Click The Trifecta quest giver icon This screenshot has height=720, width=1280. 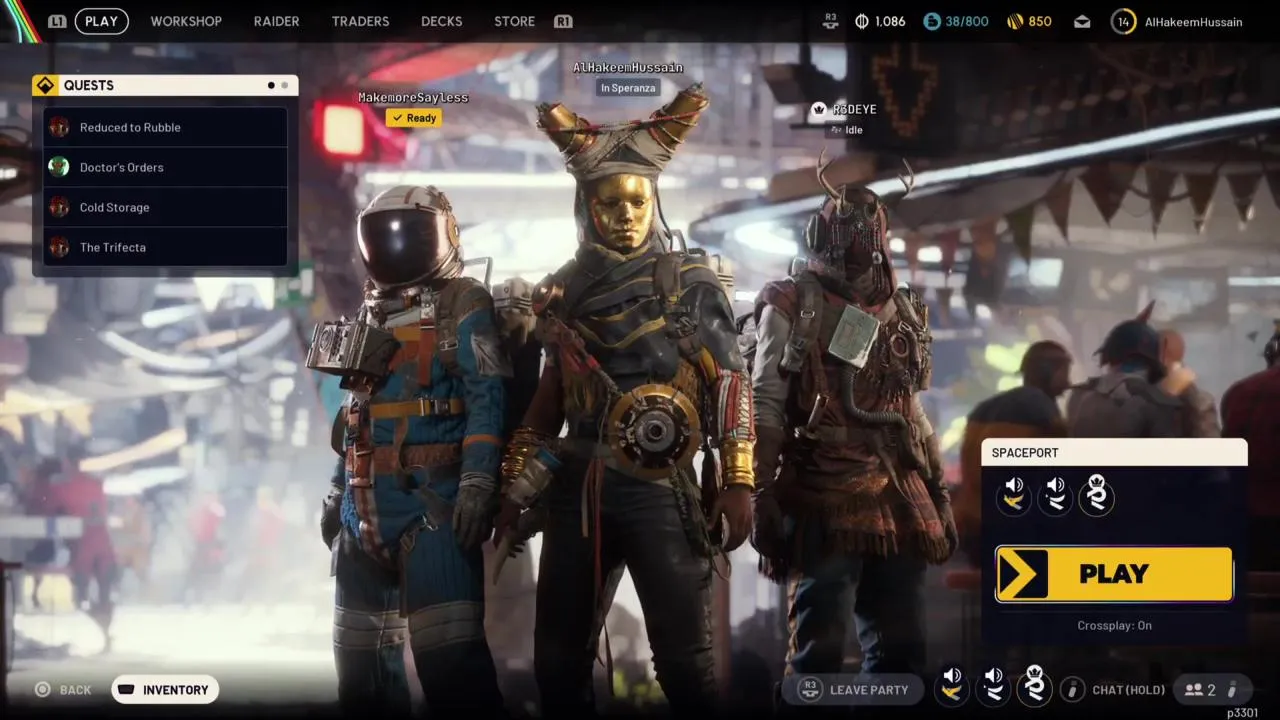(x=59, y=247)
